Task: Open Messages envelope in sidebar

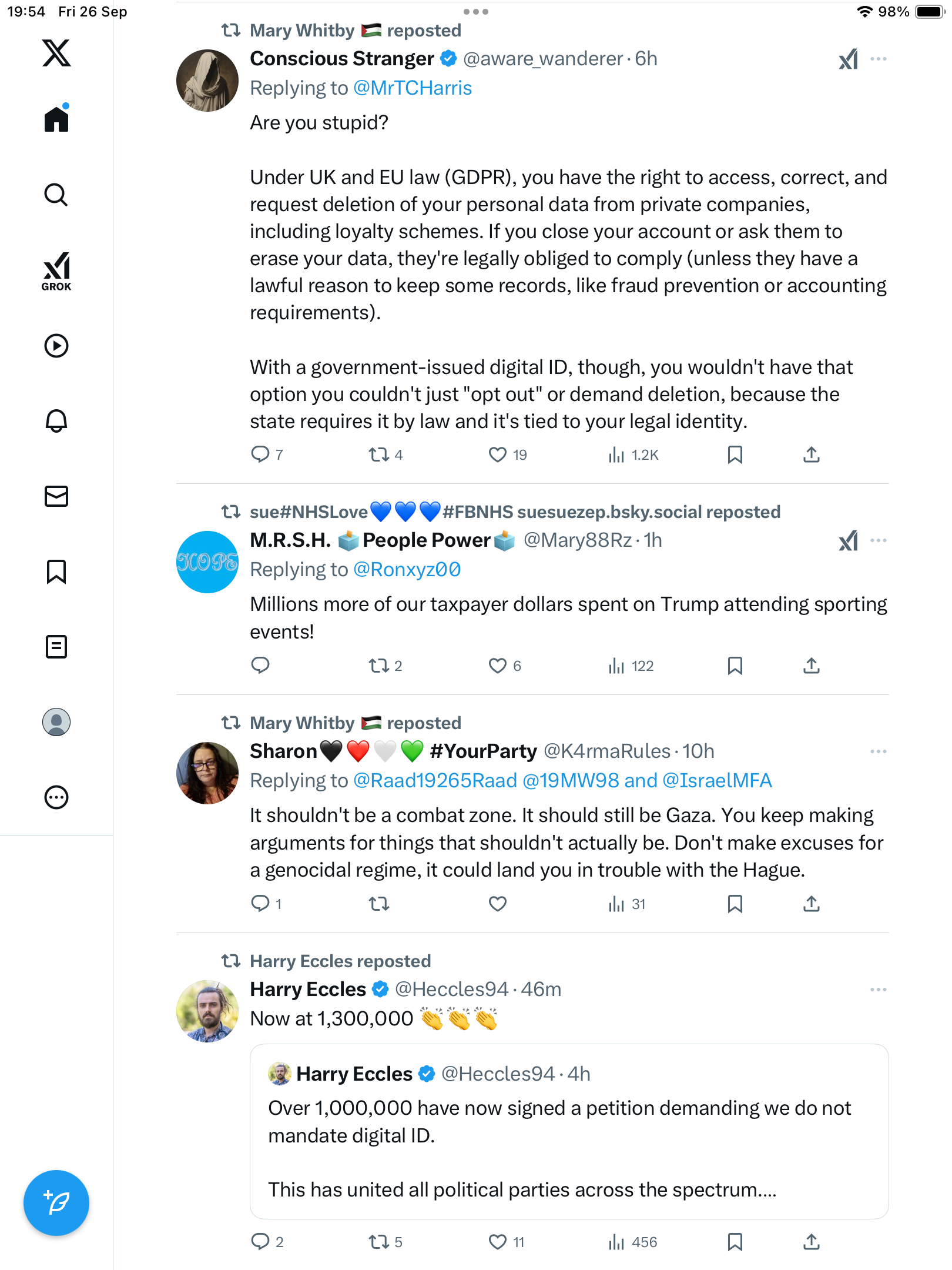Action: [56, 496]
